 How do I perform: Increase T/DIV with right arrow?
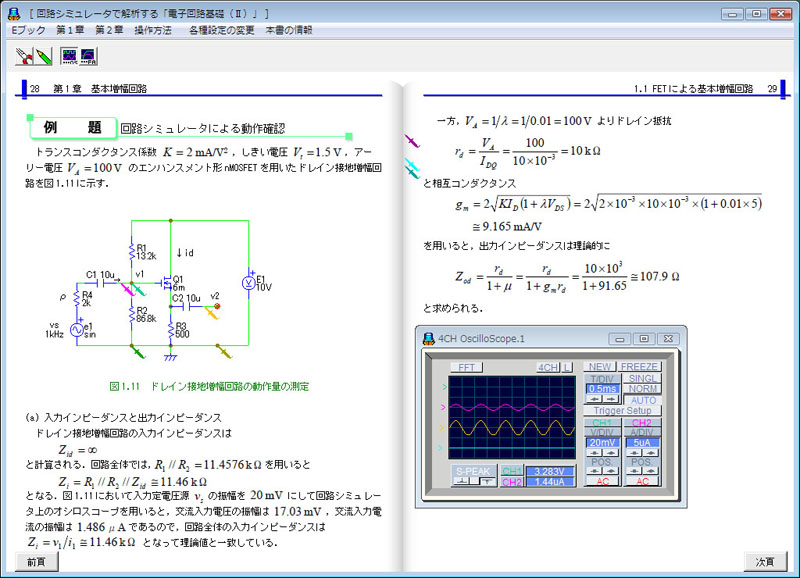[x=611, y=399]
